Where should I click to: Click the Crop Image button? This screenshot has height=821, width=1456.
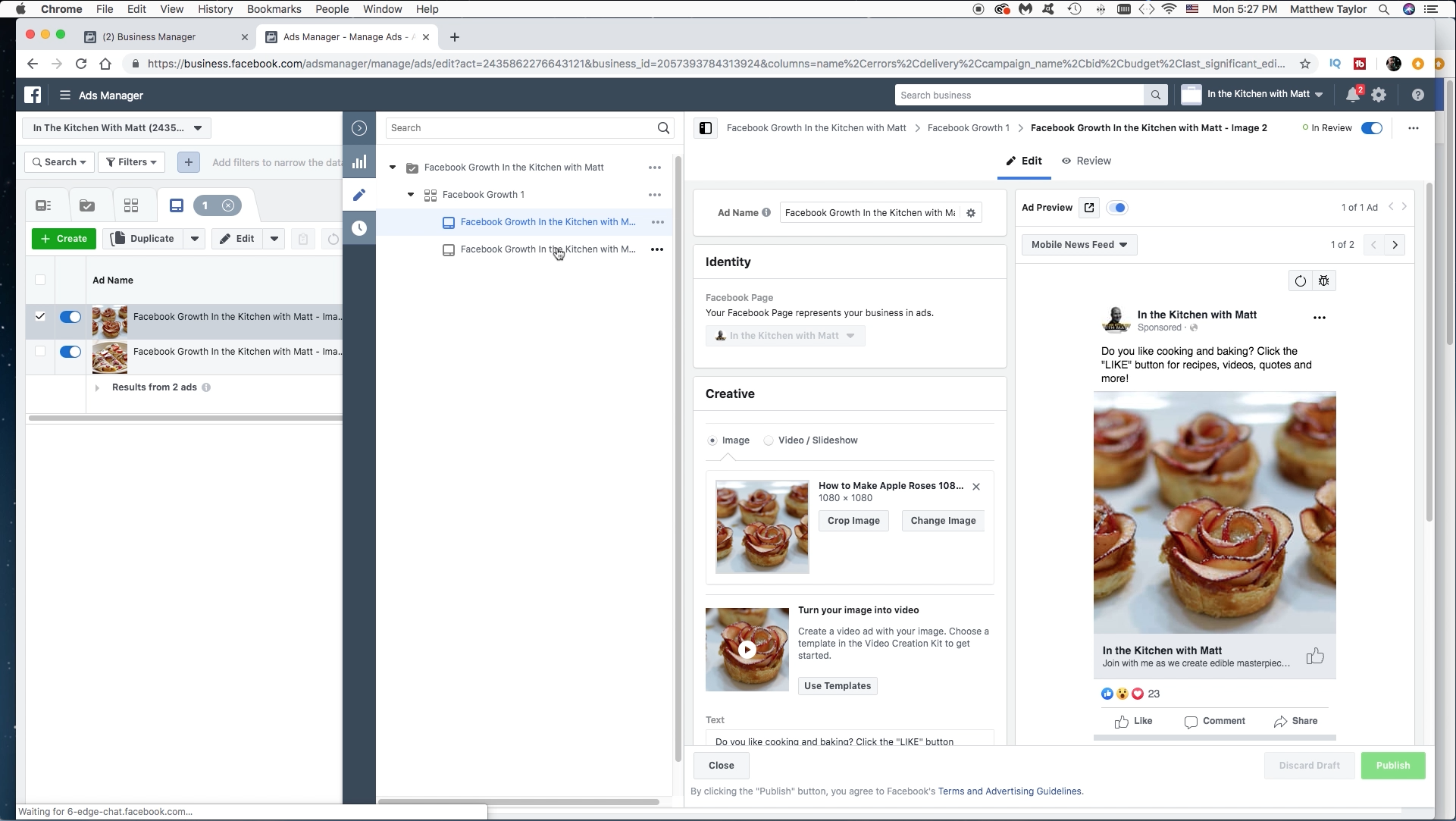853,521
